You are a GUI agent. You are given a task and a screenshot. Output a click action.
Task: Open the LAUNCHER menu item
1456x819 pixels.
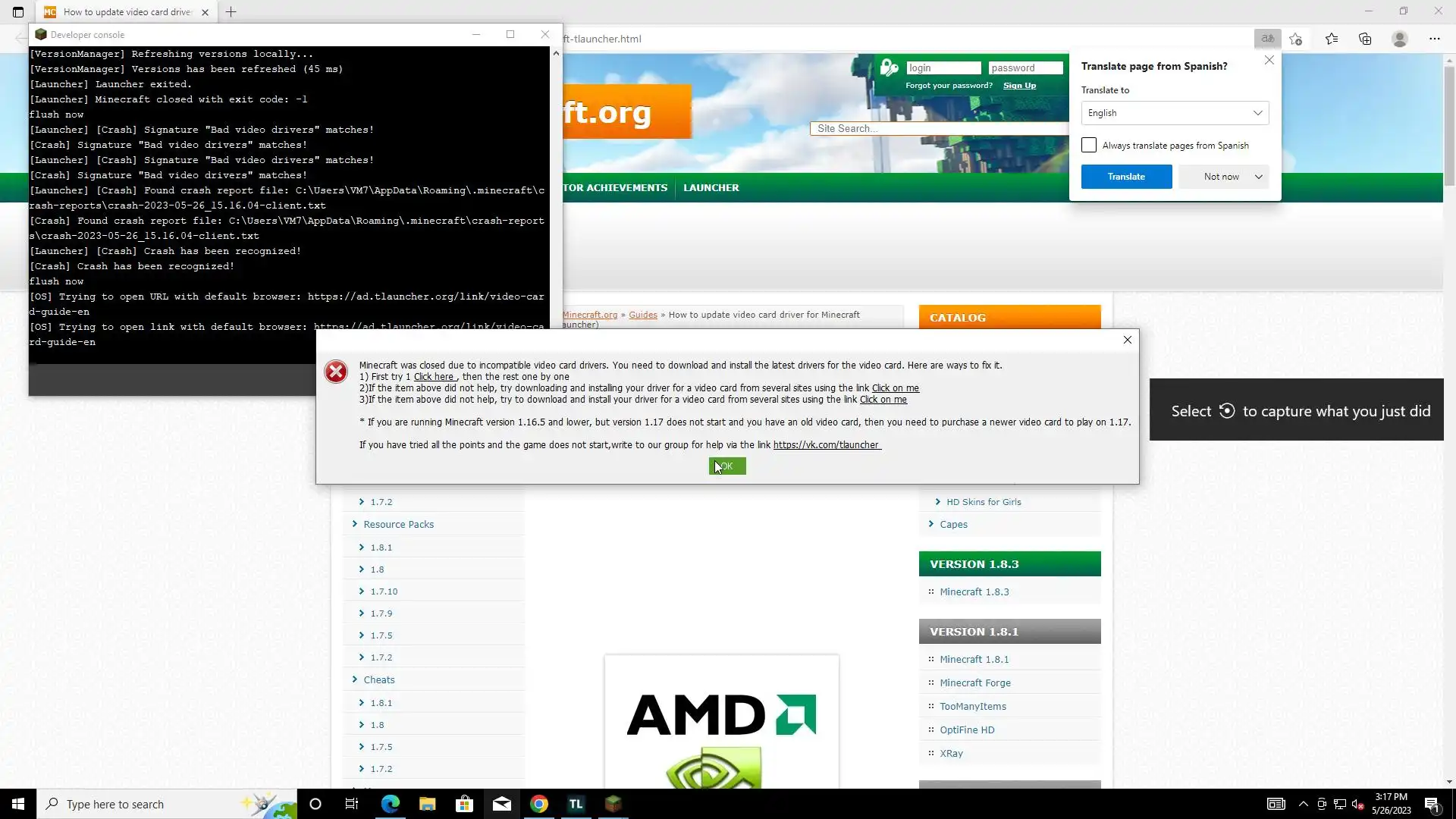(711, 187)
